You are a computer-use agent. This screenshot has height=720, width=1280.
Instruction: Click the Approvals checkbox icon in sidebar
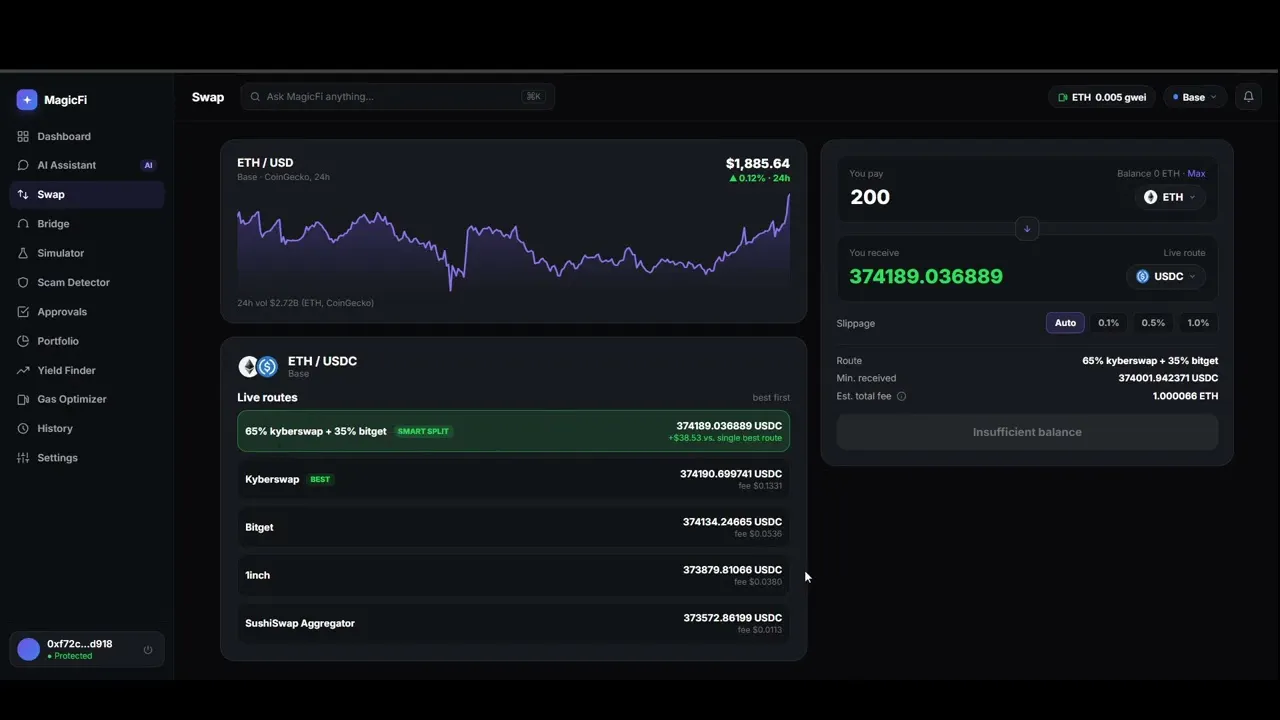(x=23, y=312)
